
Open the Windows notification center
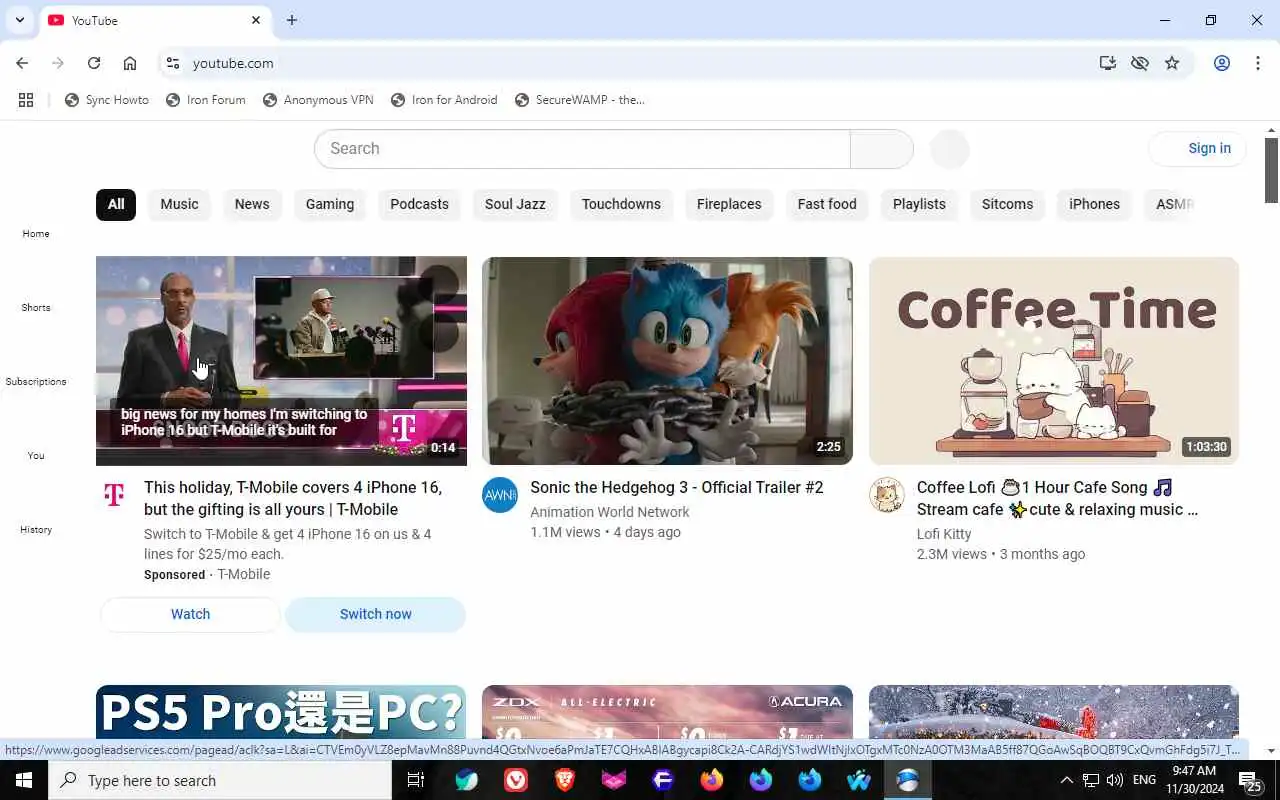click(1250, 780)
